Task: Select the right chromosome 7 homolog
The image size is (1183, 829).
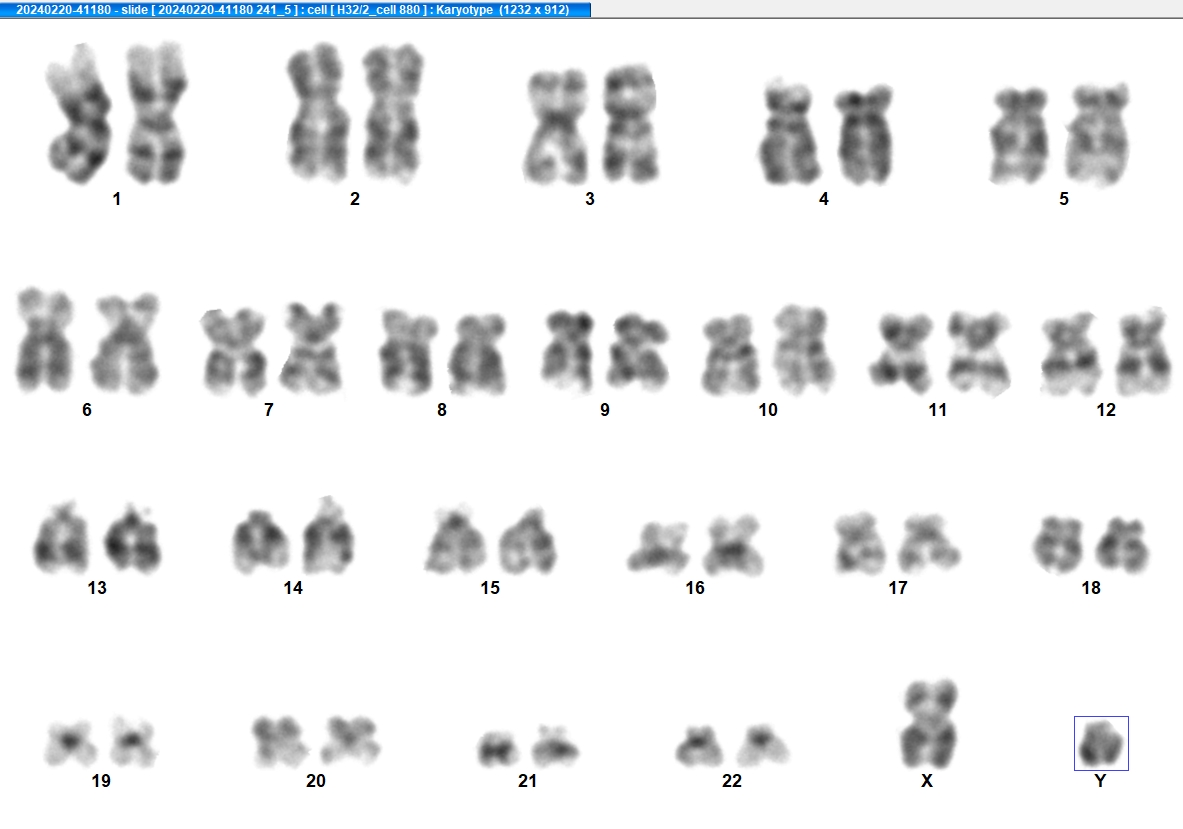Action: coord(312,348)
